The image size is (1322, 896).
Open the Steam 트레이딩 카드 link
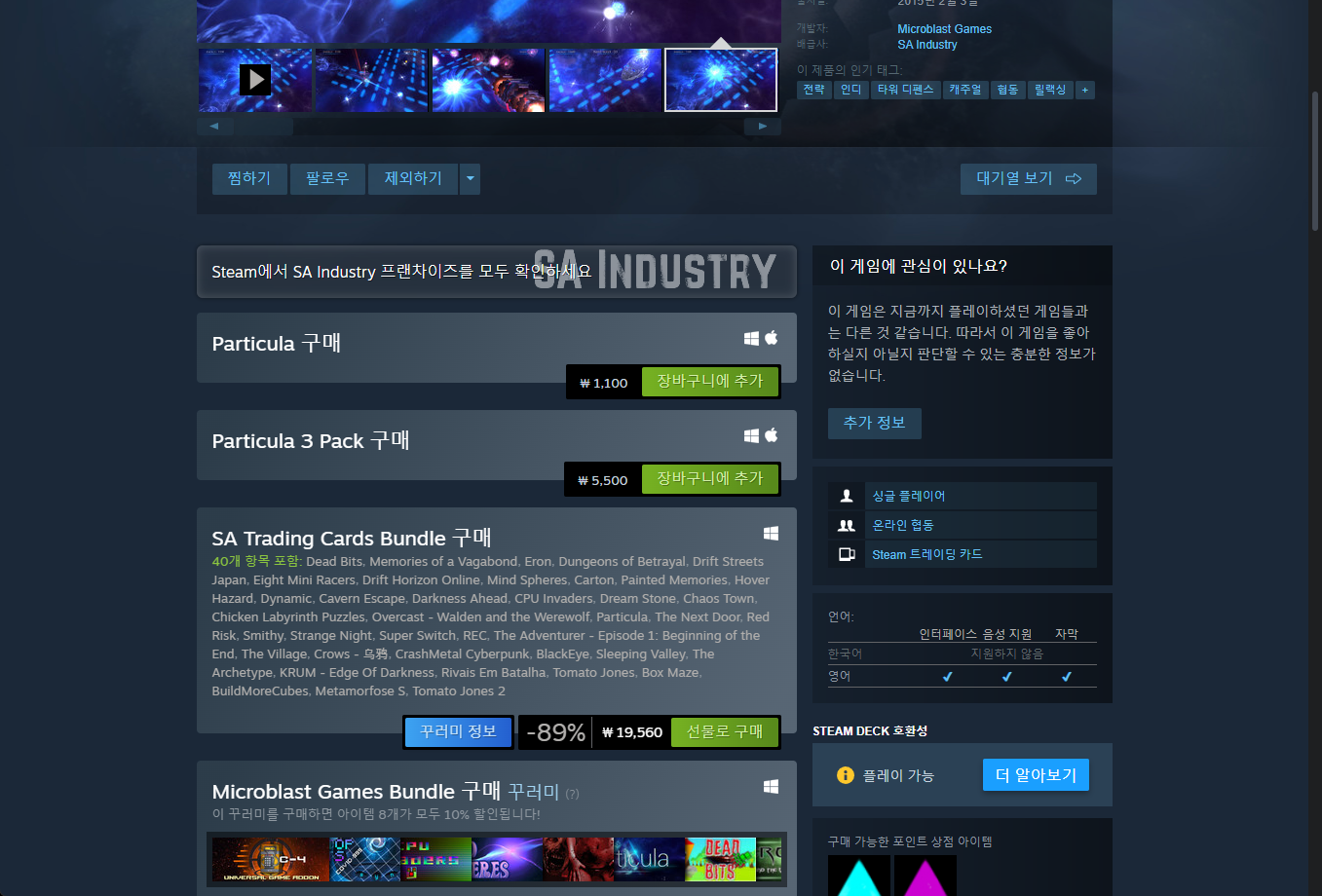coord(927,554)
